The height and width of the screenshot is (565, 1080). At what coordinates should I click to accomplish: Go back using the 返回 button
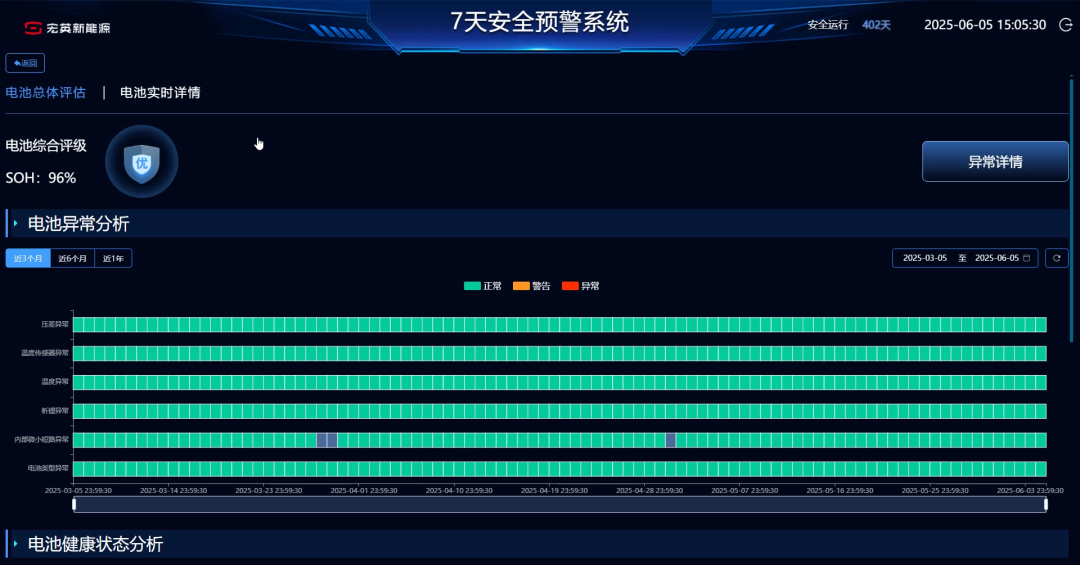[x=25, y=63]
